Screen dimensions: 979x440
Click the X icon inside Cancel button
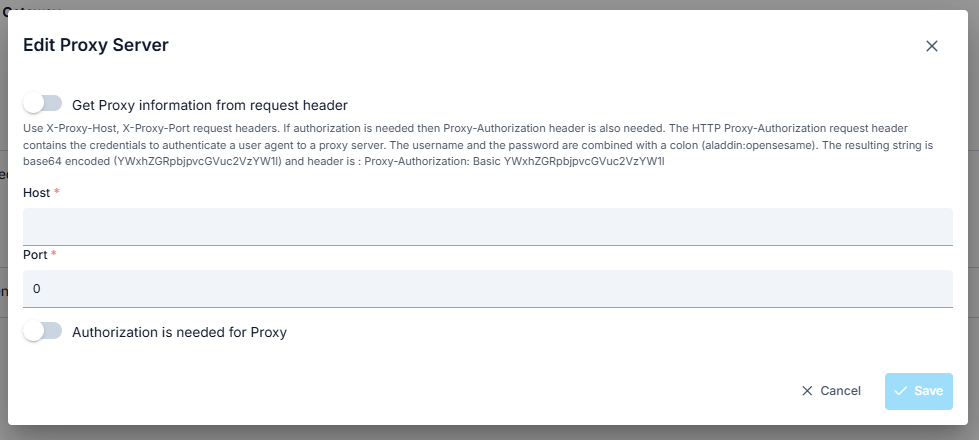pyautogui.click(x=807, y=391)
